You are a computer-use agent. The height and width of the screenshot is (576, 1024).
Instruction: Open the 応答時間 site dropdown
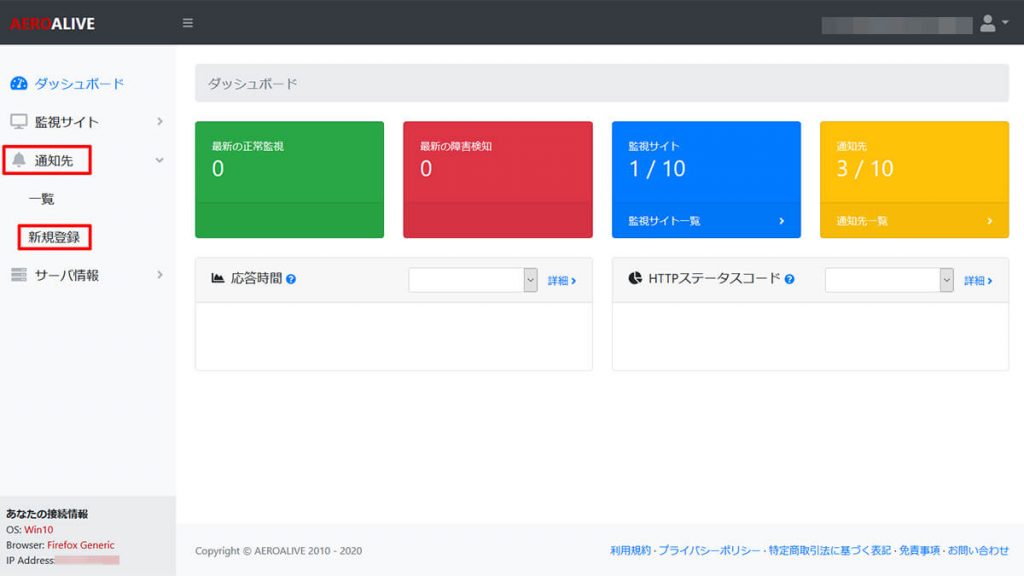click(x=473, y=280)
